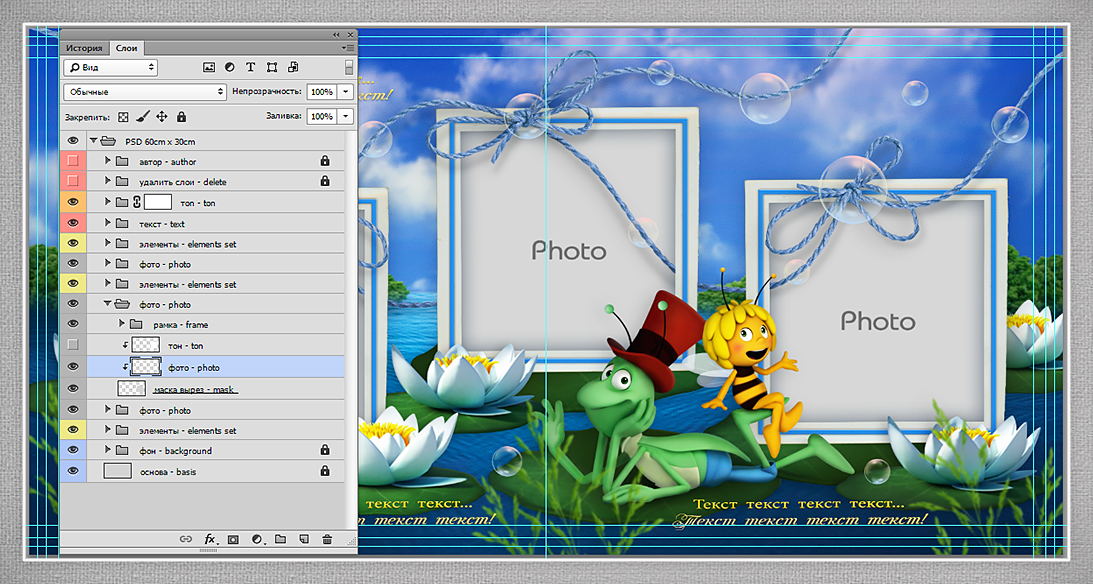This screenshot has height=584, width=1093.
Task: Select the фон - background layer name
Action: pyautogui.click(x=175, y=451)
